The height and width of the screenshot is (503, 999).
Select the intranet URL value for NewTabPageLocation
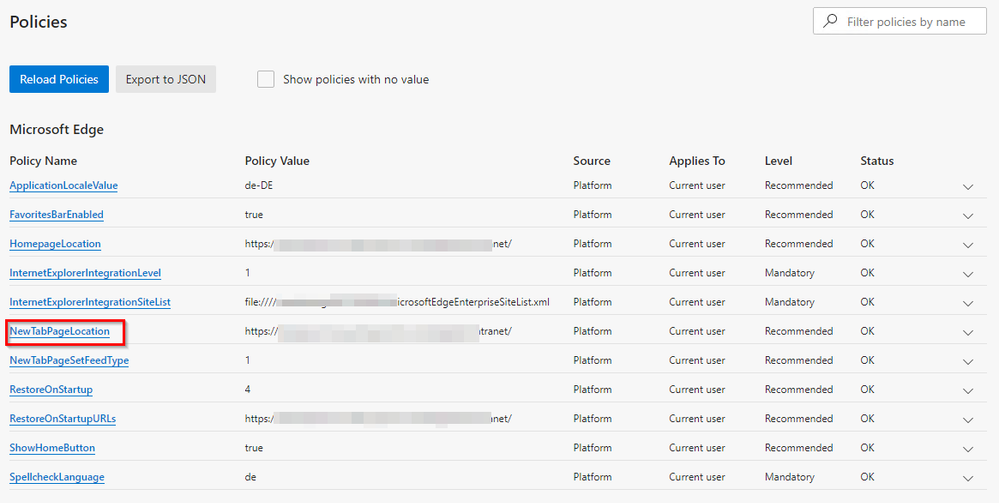pos(378,332)
